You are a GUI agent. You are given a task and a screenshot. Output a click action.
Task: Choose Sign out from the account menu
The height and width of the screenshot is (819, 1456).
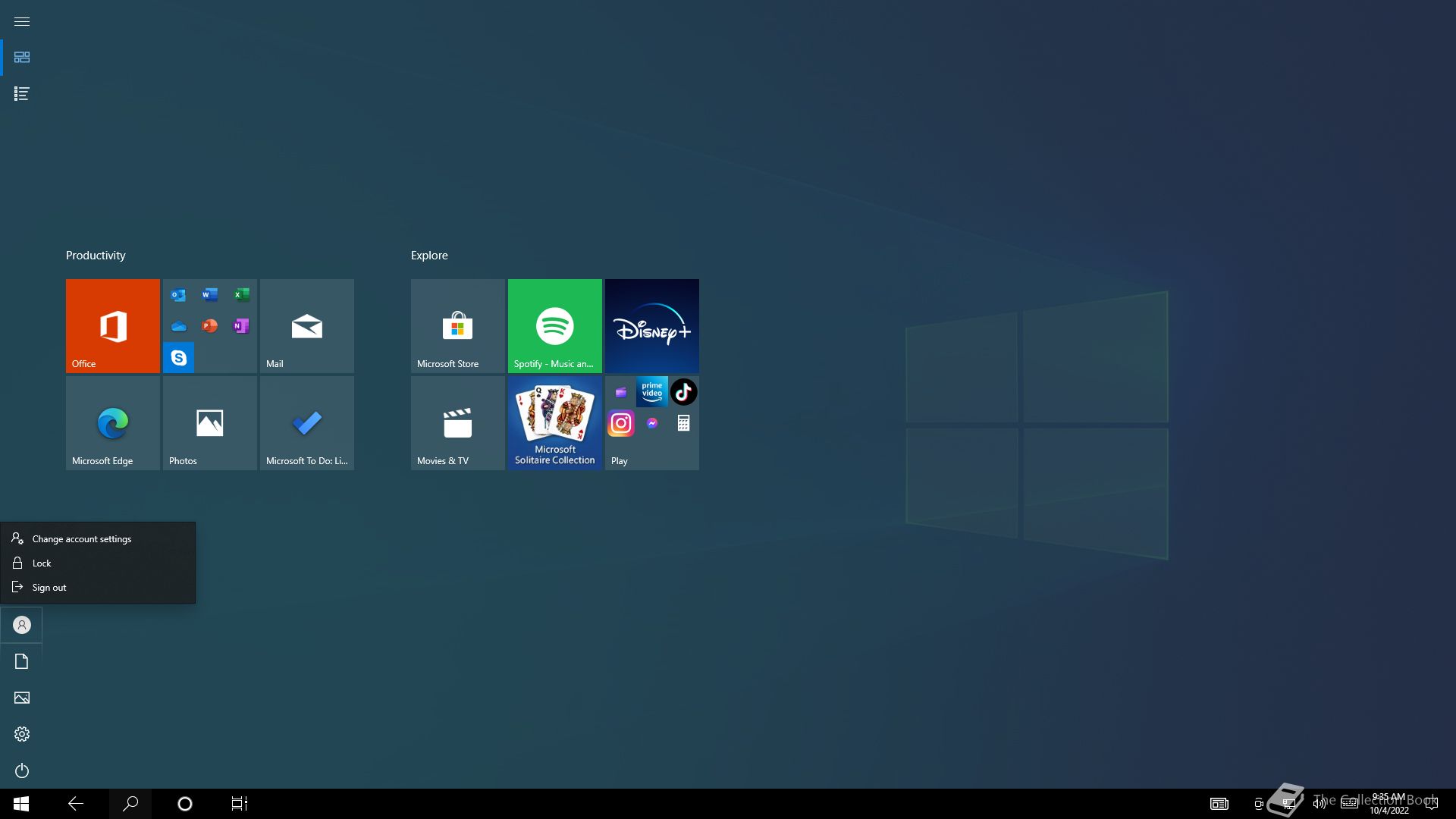[98, 587]
